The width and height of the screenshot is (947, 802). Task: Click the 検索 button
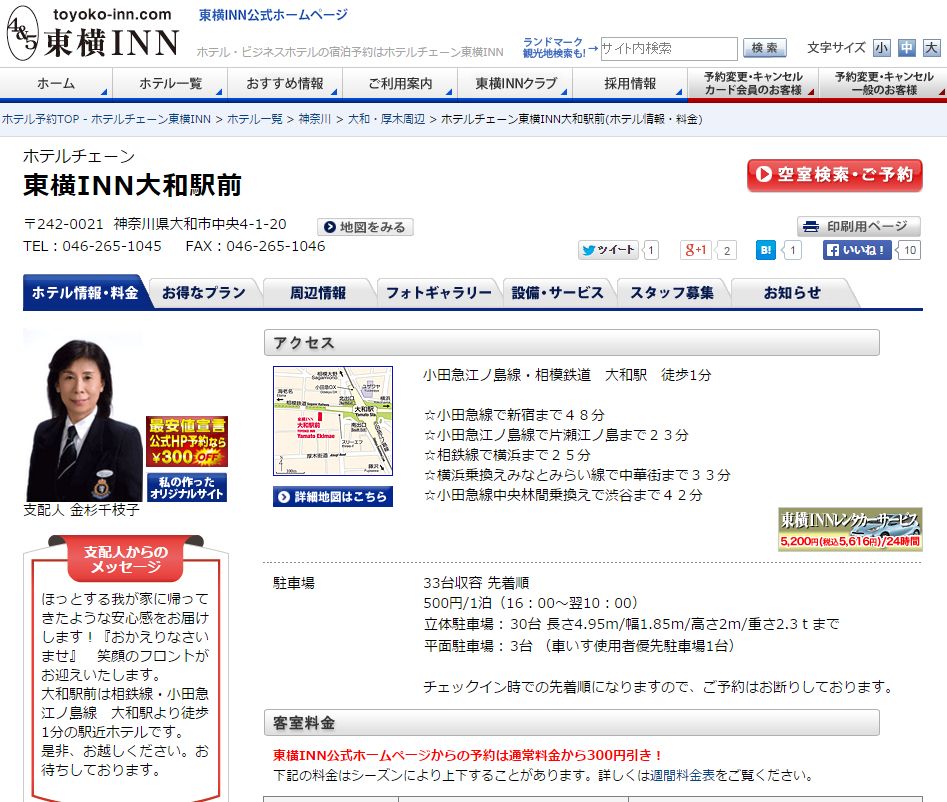(765, 48)
